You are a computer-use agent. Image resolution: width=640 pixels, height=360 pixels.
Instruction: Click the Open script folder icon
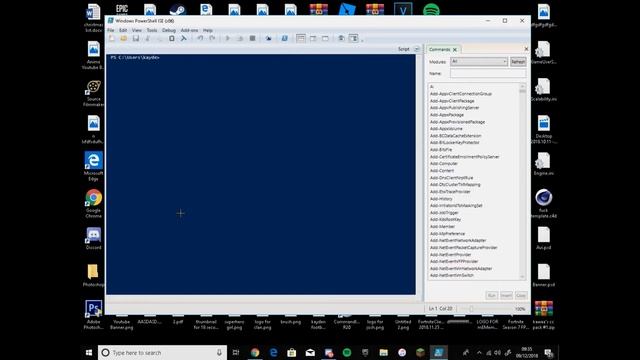[x=124, y=38]
